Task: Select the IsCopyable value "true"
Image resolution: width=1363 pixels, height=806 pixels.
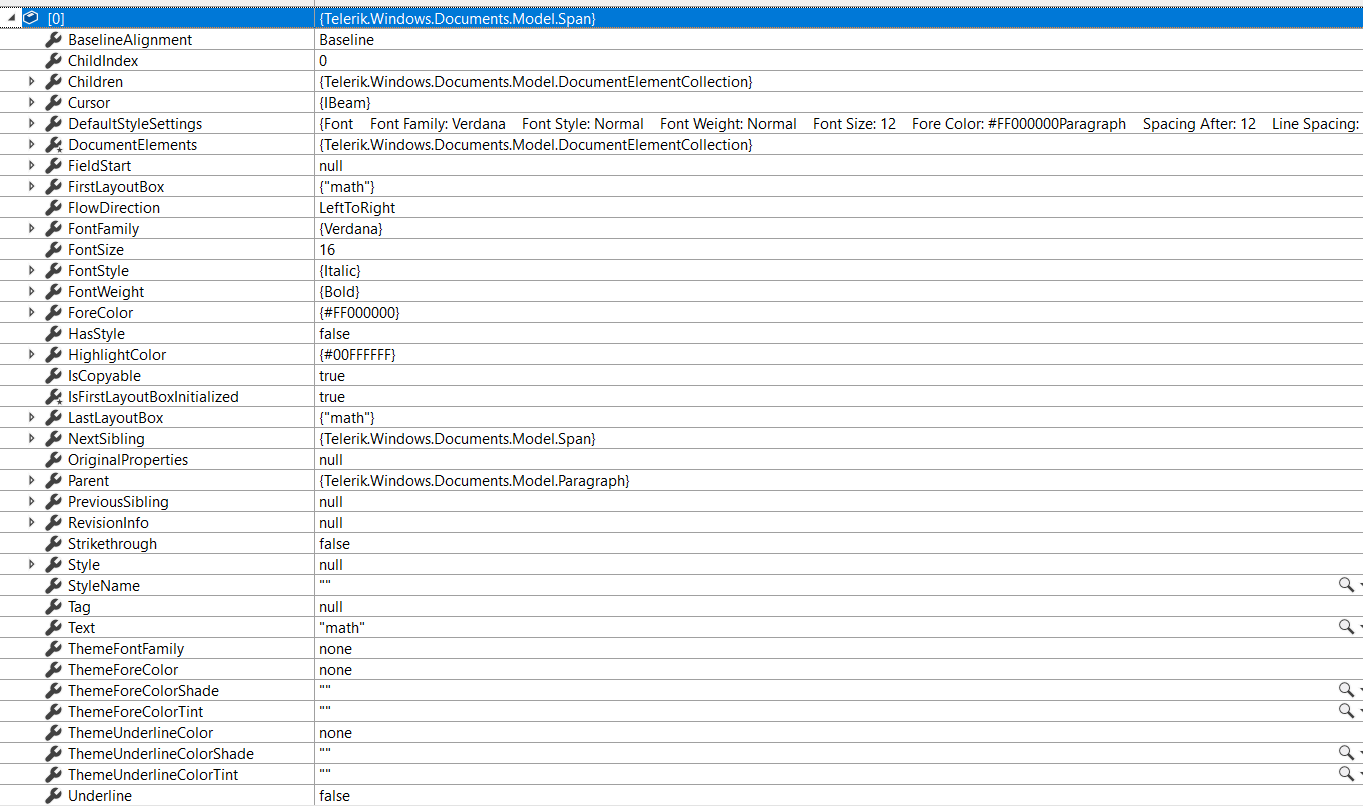Action: 332,376
